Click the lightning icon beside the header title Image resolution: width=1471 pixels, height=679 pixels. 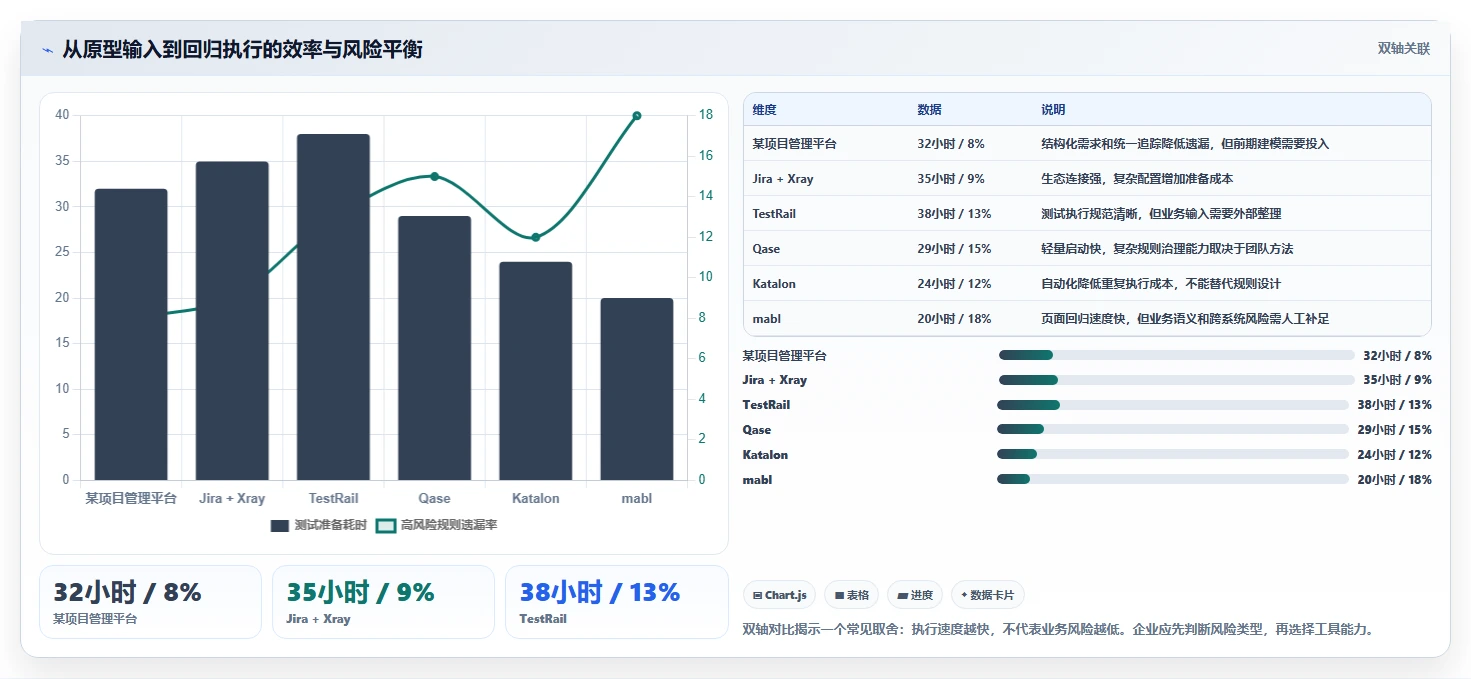click(47, 50)
